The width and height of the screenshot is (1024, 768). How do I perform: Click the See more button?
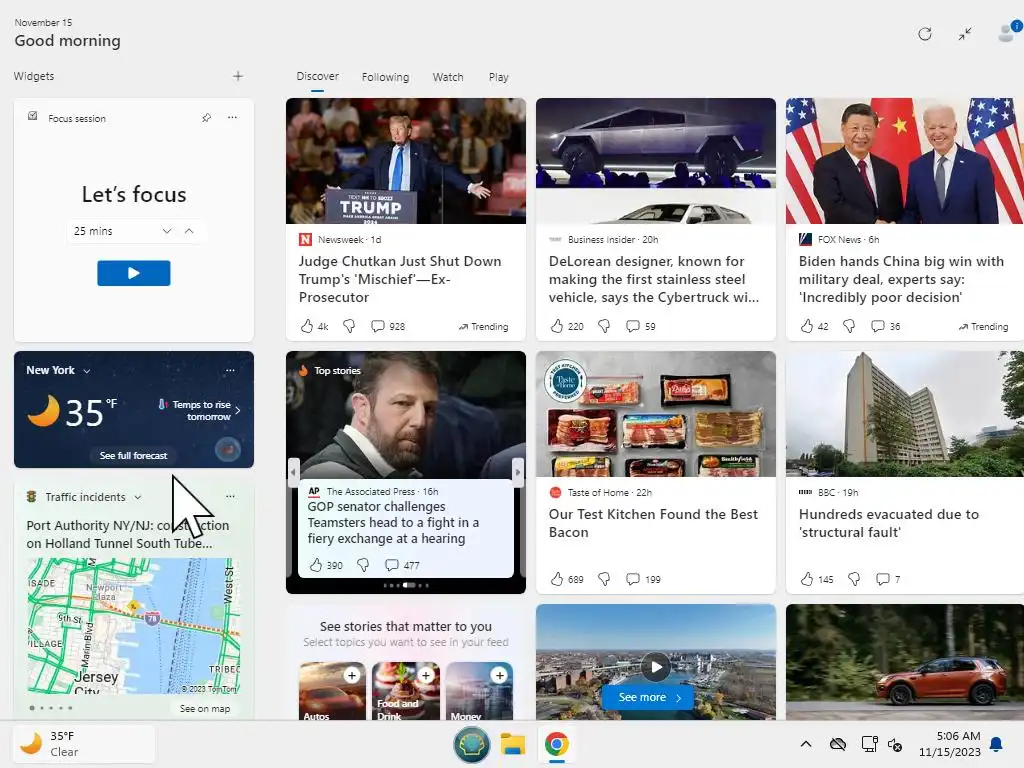click(x=650, y=697)
